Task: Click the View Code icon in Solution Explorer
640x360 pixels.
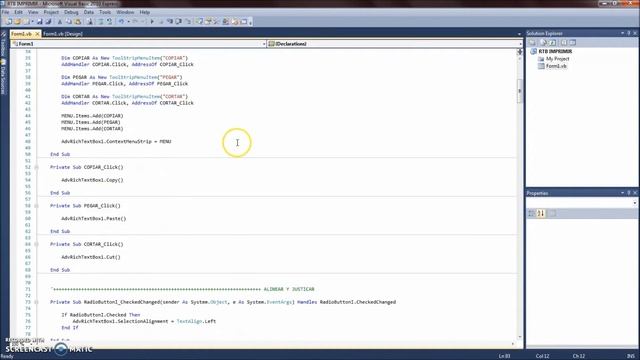Action: pos(564,42)
